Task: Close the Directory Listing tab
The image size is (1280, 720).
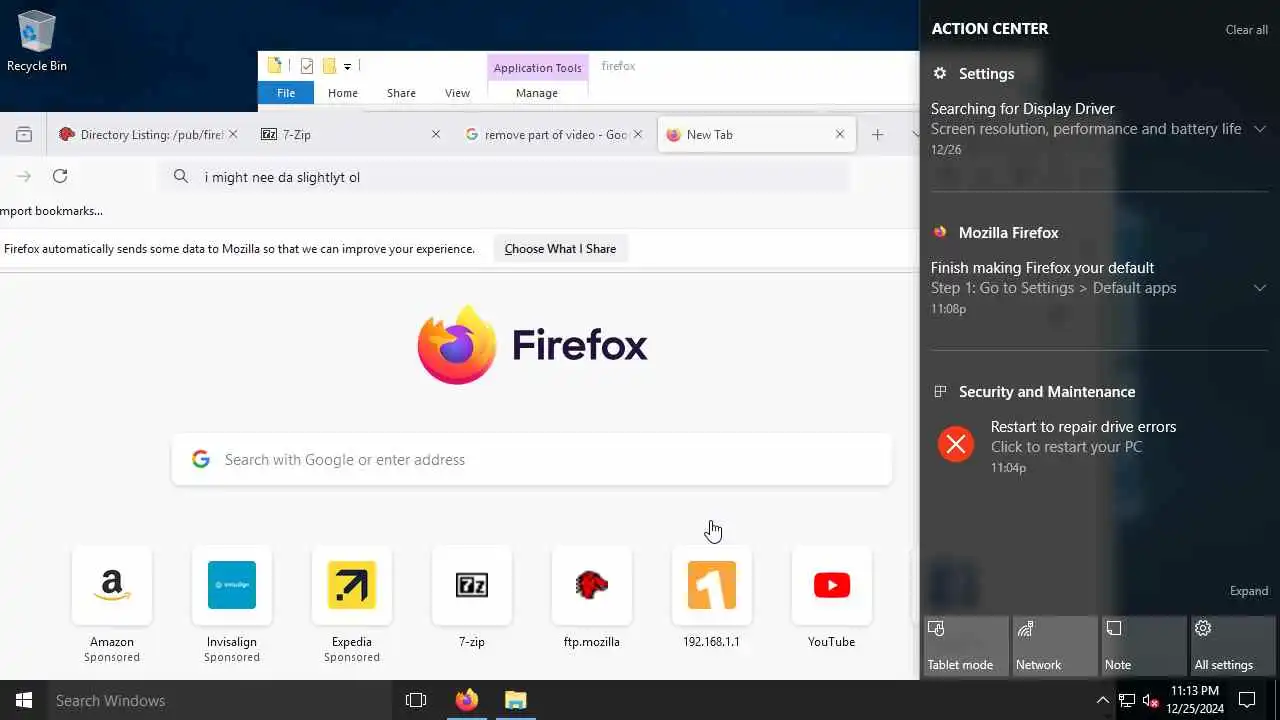Action: tap(233, 134)
